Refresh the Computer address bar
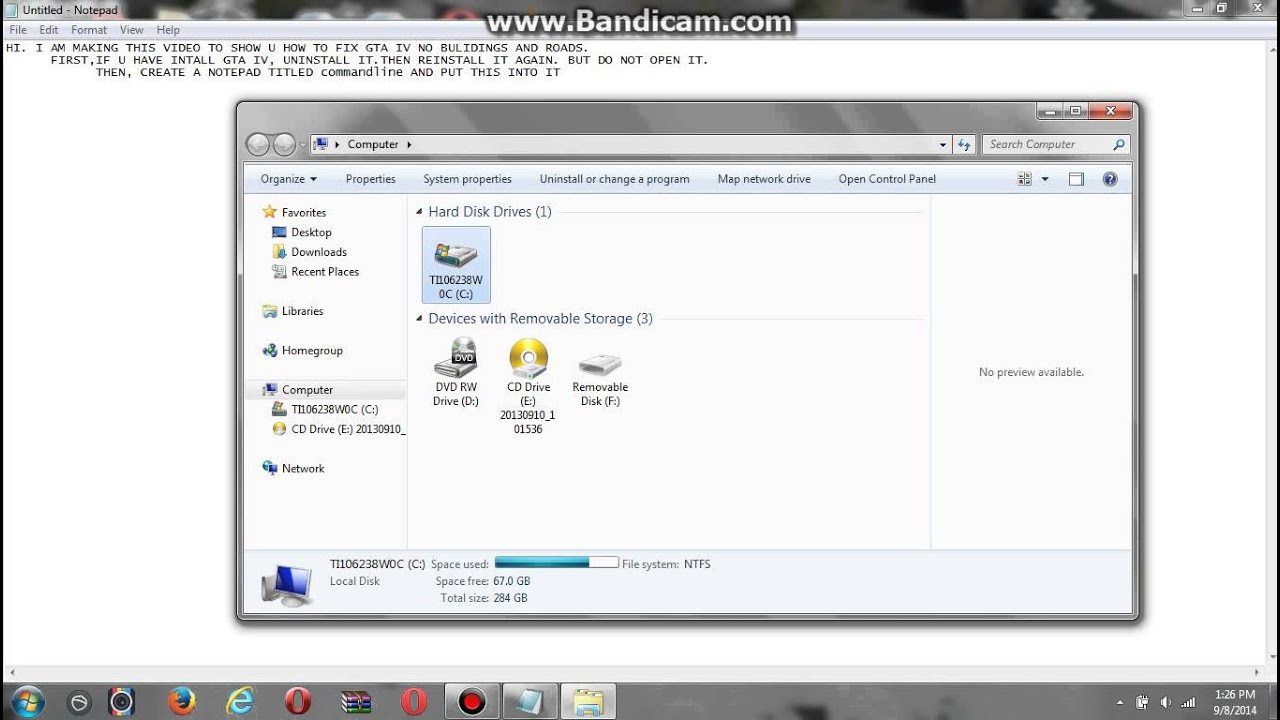Viewport: 1280px width, 720px height. (964, 144)
